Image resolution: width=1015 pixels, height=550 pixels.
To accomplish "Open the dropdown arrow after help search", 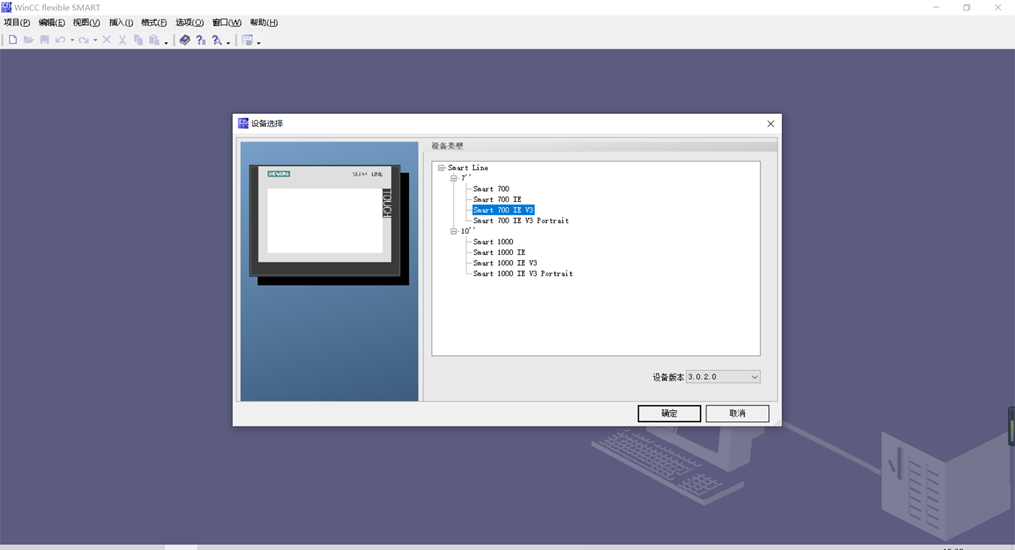I will coord(229,42).
